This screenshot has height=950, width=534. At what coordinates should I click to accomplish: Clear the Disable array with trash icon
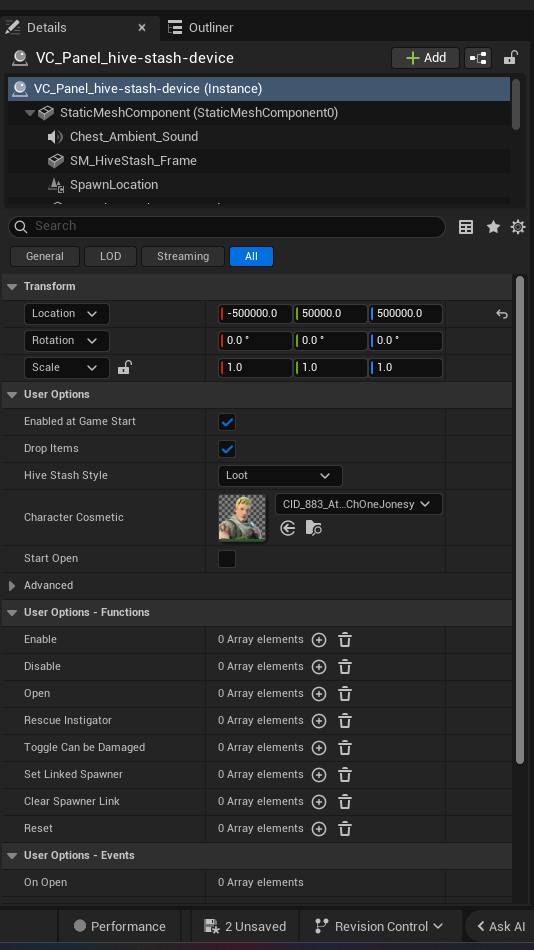coord(345,666)
